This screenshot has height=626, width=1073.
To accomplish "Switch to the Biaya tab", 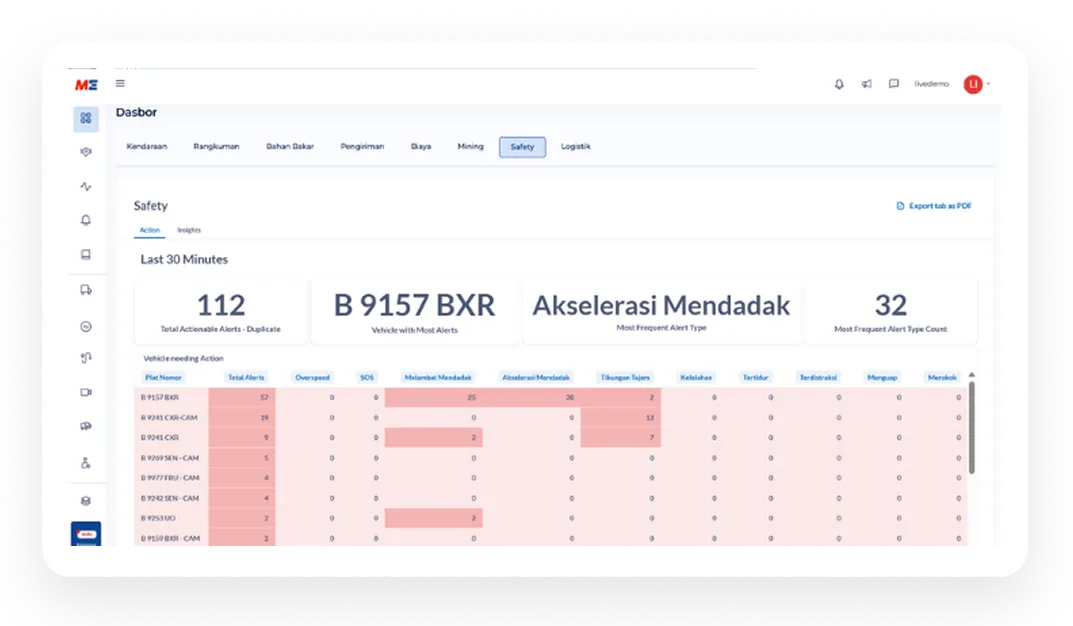I will 421,146.
